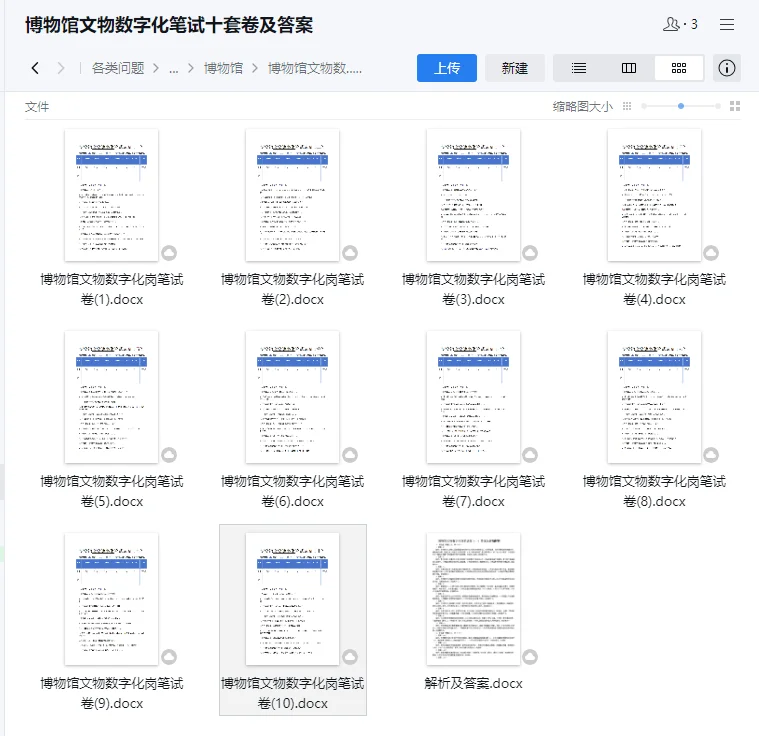Click file name 博物馆文物数字化岗笔试卷(7).docx

[x=474, y=491]
